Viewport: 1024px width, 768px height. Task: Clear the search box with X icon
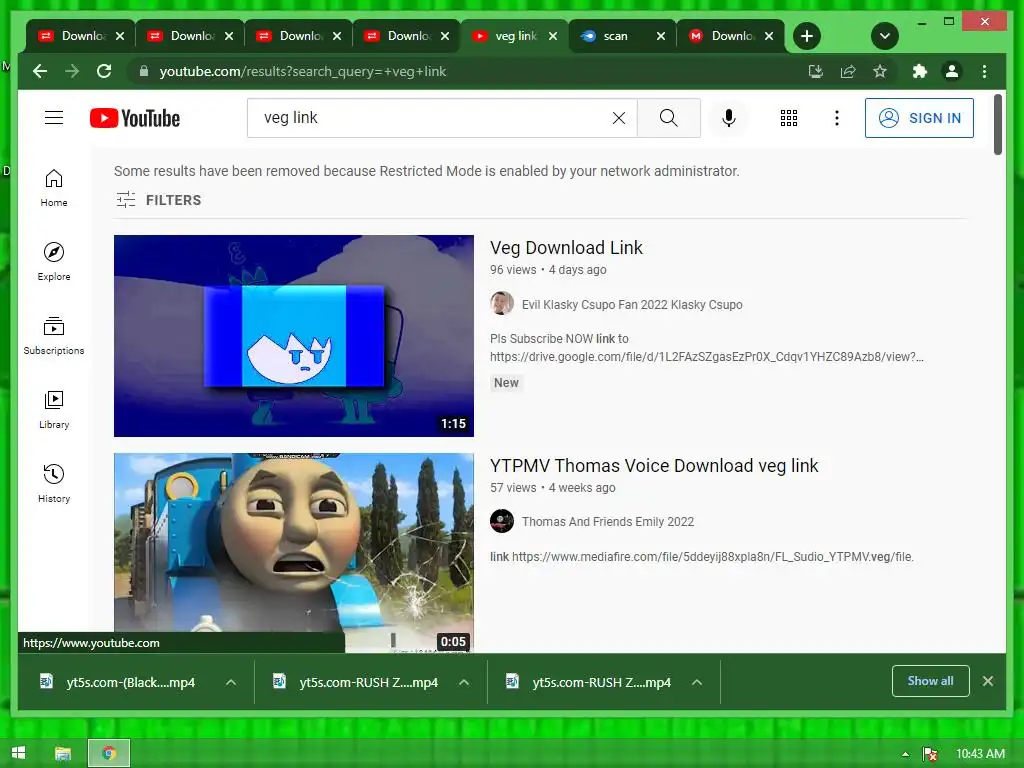618,118
